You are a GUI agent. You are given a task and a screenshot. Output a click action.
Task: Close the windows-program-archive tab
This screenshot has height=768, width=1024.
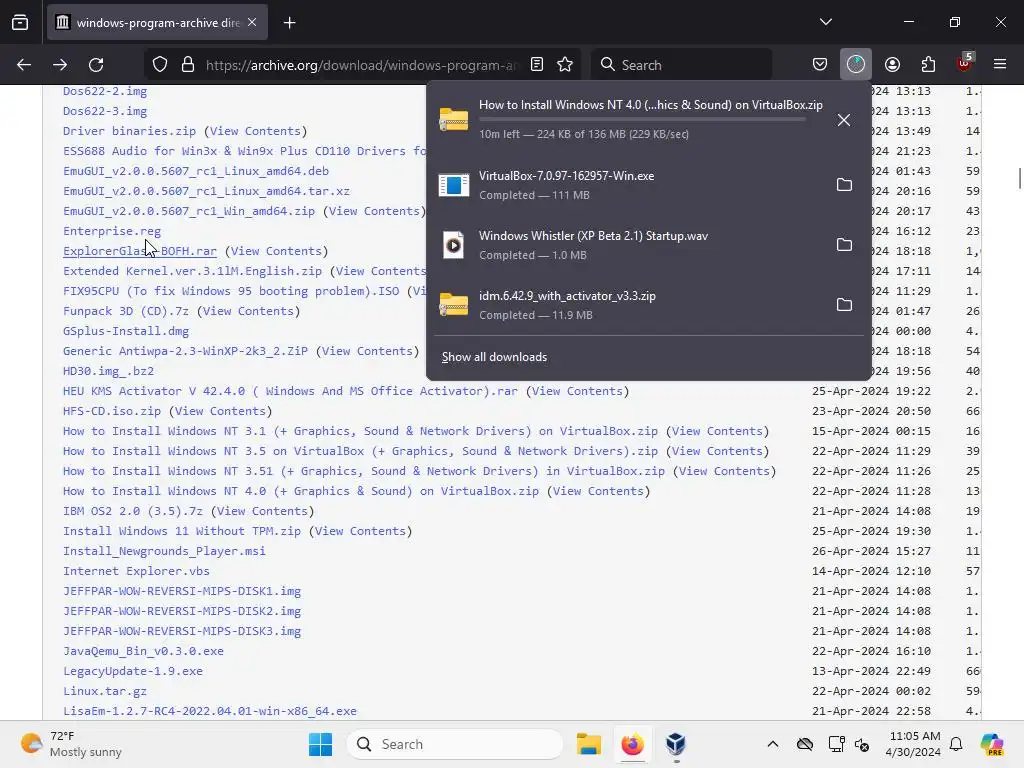coord(252,22)
